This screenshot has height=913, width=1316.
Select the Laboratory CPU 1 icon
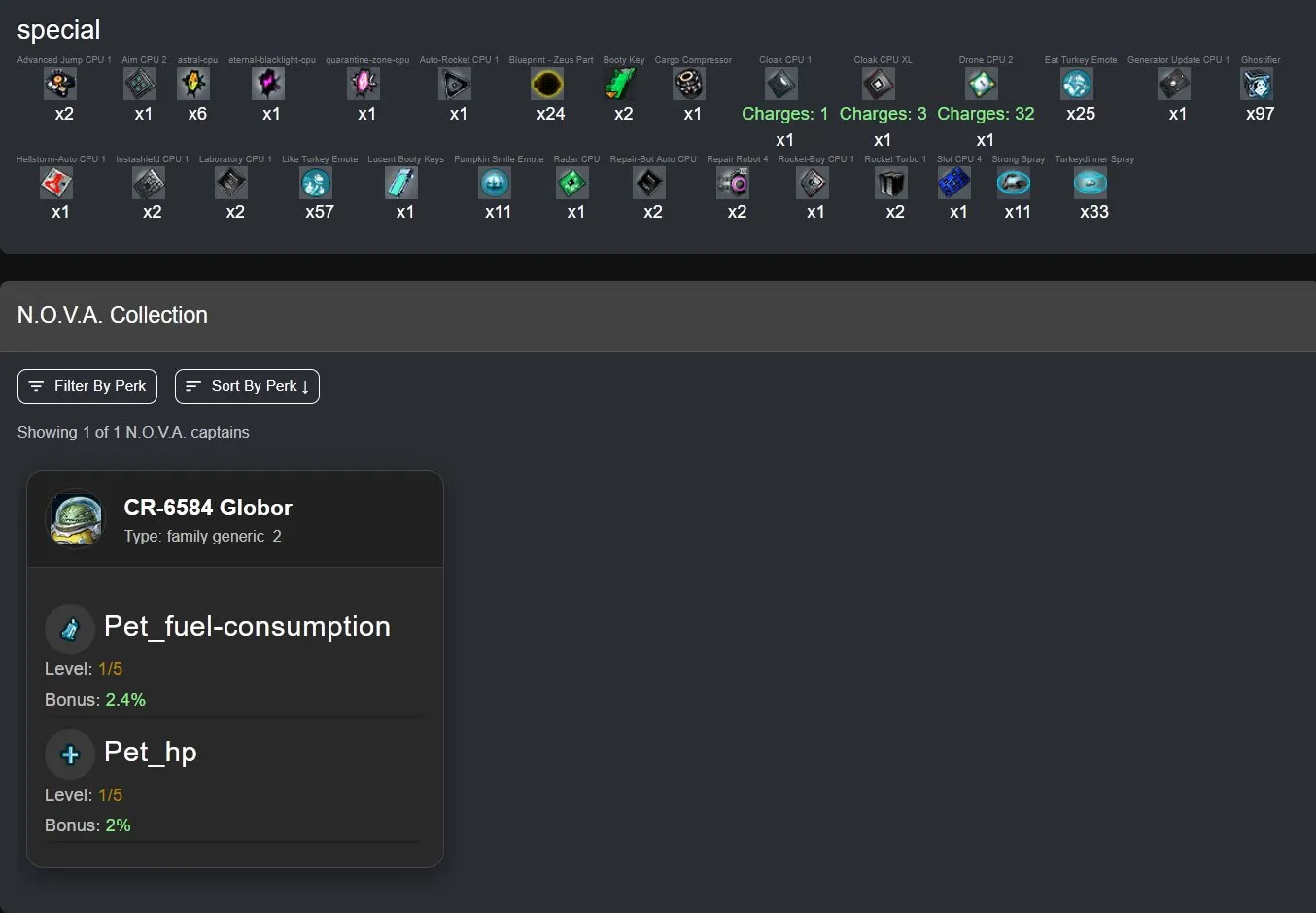click(231, 183)
